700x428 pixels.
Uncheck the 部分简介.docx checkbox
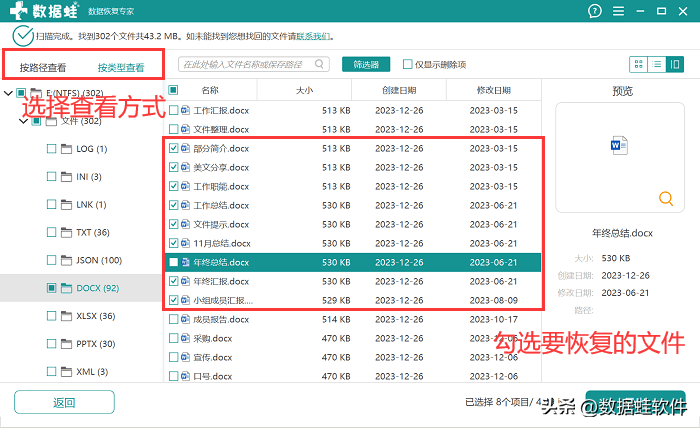tap(173, 148)
